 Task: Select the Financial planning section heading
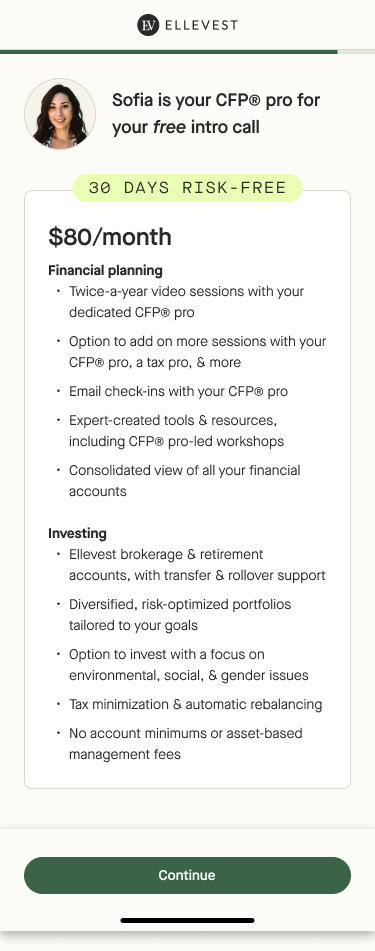click(x=106, y=270)
